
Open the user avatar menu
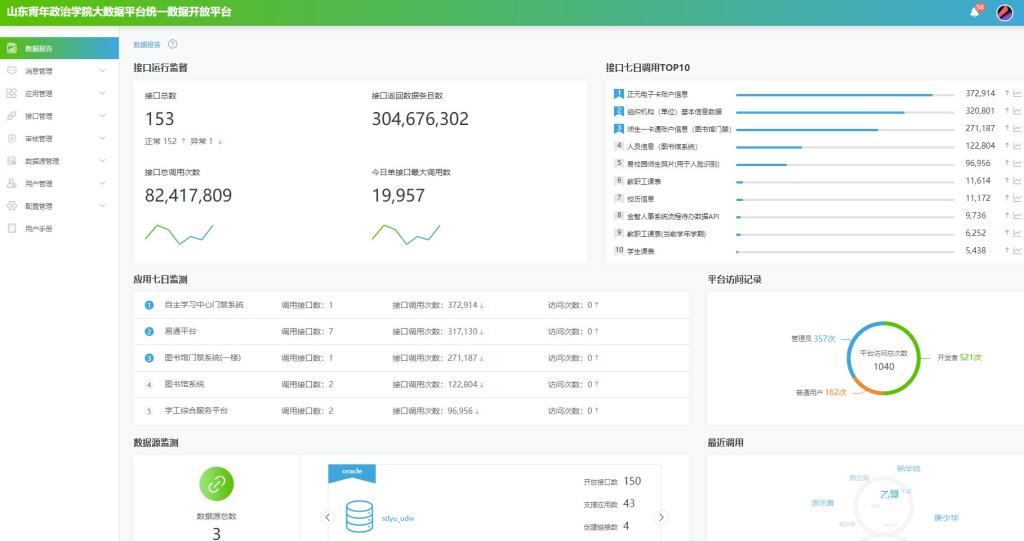(1005, 12)
